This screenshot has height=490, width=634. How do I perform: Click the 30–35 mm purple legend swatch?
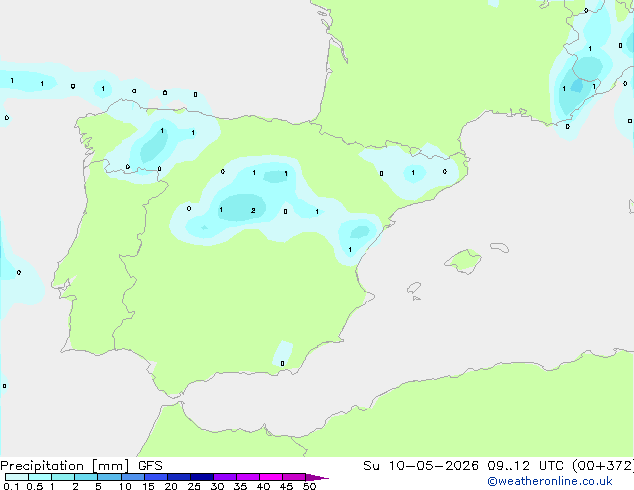point(224,477)
